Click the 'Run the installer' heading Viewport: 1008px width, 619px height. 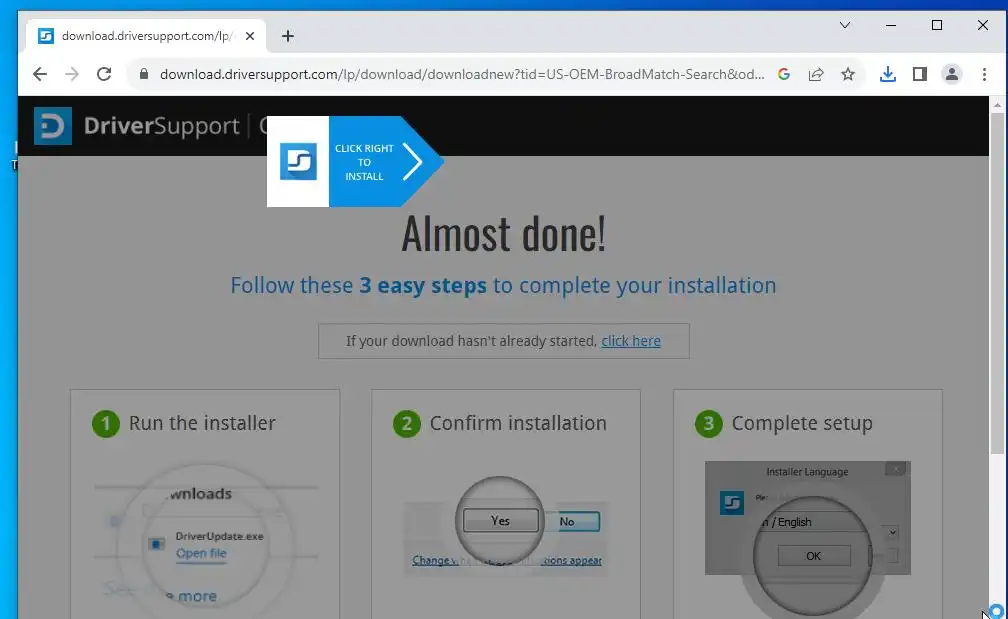(x=202, y=423)
